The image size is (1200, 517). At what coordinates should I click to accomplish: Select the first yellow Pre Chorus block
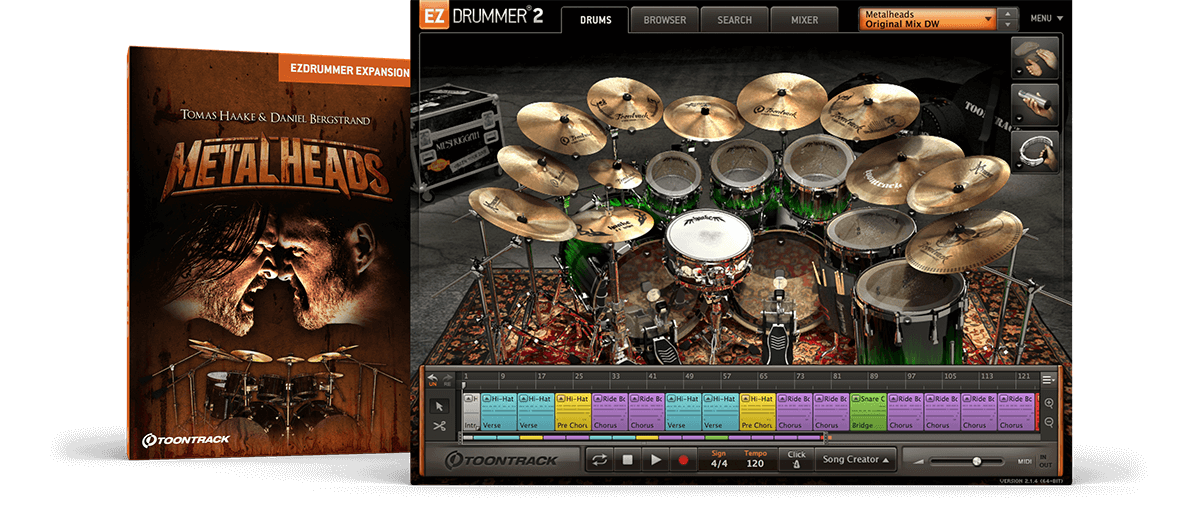(572, 411)
